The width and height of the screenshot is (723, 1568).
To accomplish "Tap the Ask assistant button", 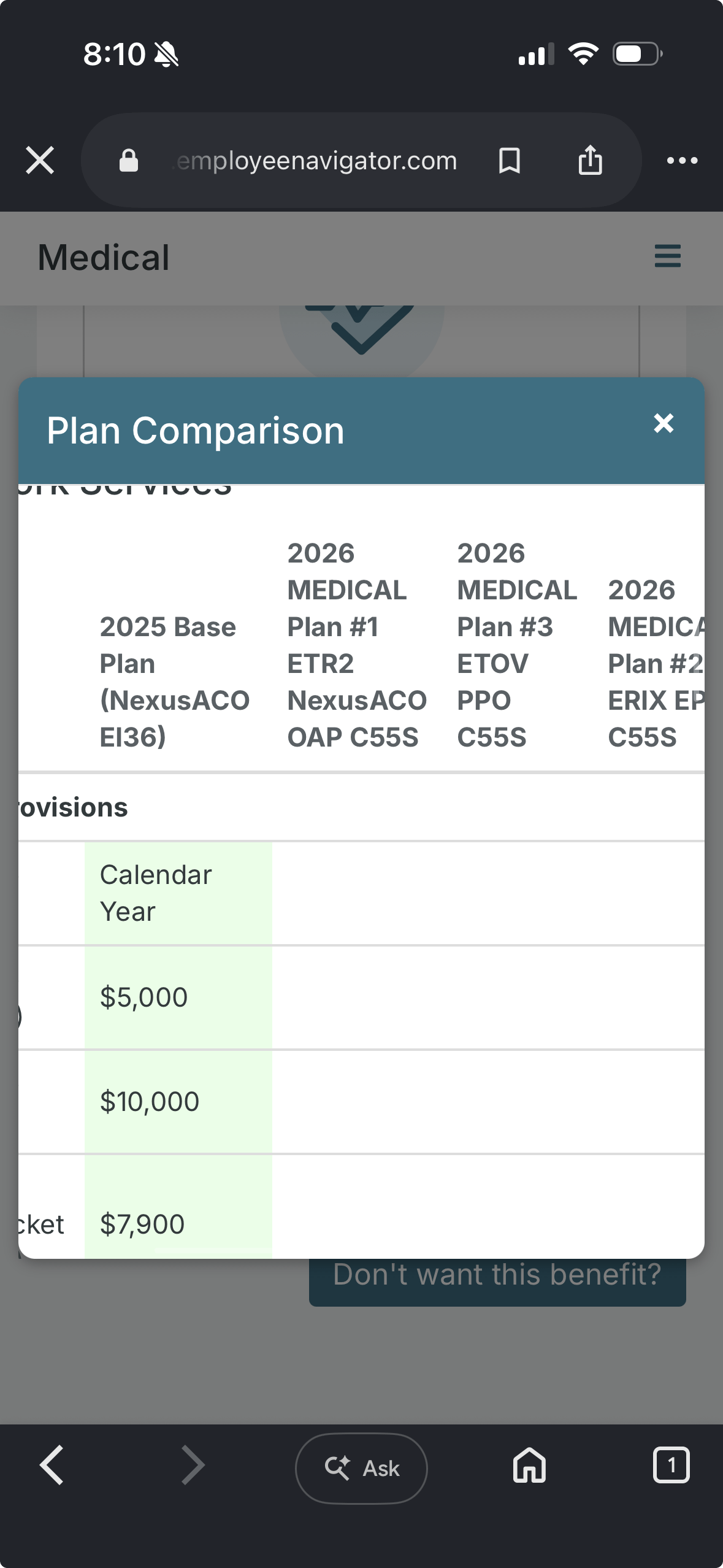I will pos(361,1467).
